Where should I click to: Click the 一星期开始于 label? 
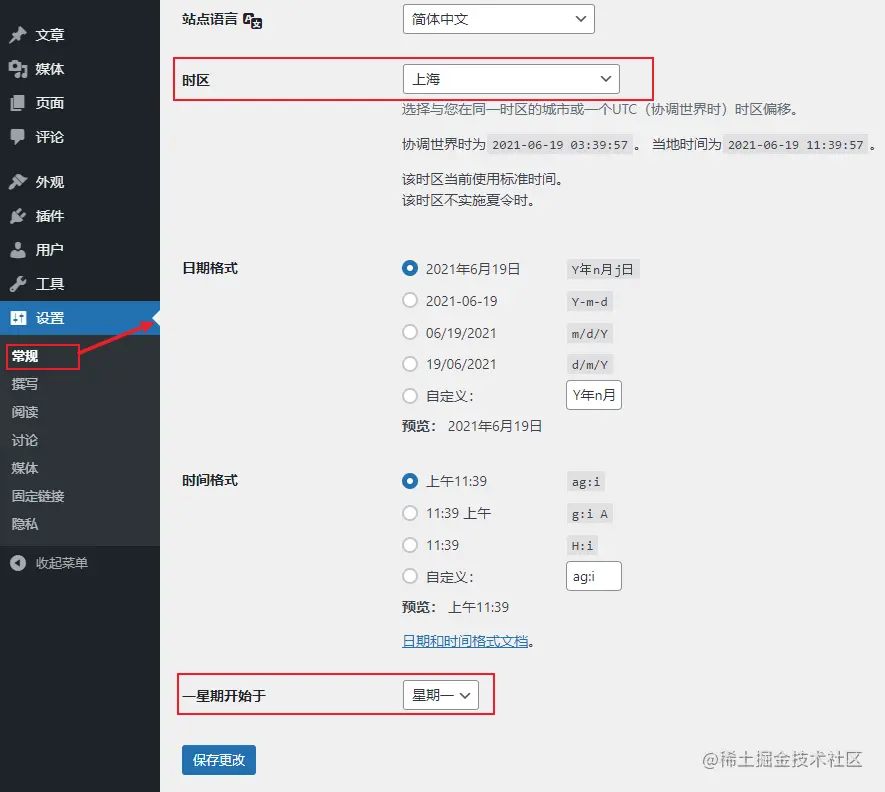pyautogui.click(x=224, y=695)
